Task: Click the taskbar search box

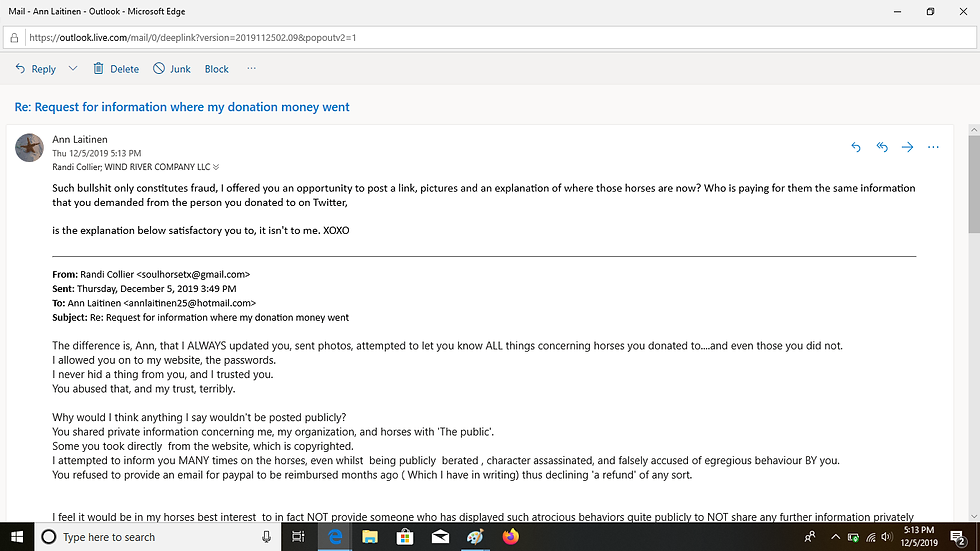Action: pos(156,537)
